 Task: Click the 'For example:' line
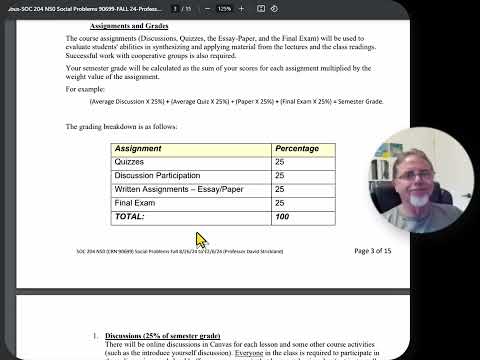point(85,89)
